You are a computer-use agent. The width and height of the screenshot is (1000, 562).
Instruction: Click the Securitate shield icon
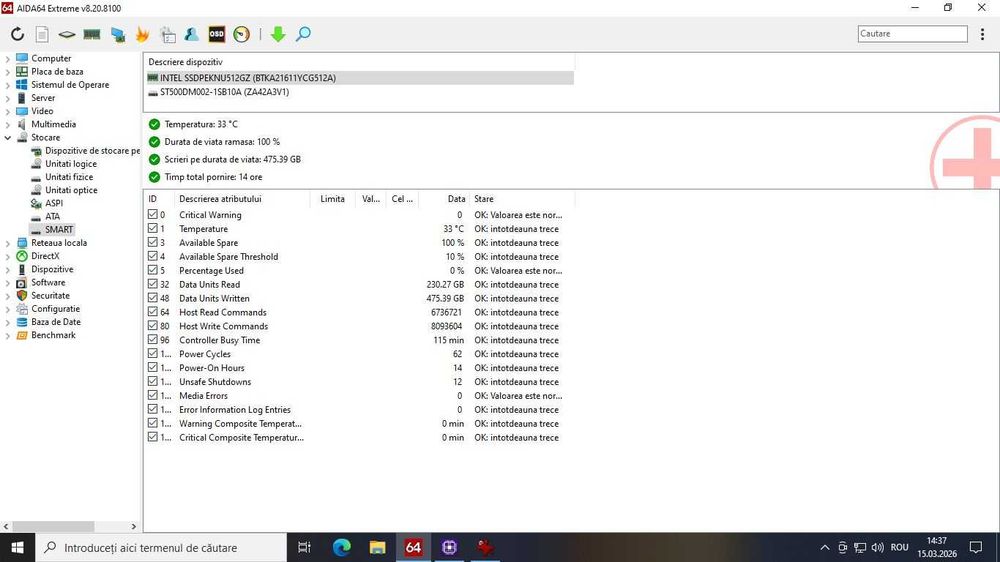pyautogui.click(x=22, y=295)
